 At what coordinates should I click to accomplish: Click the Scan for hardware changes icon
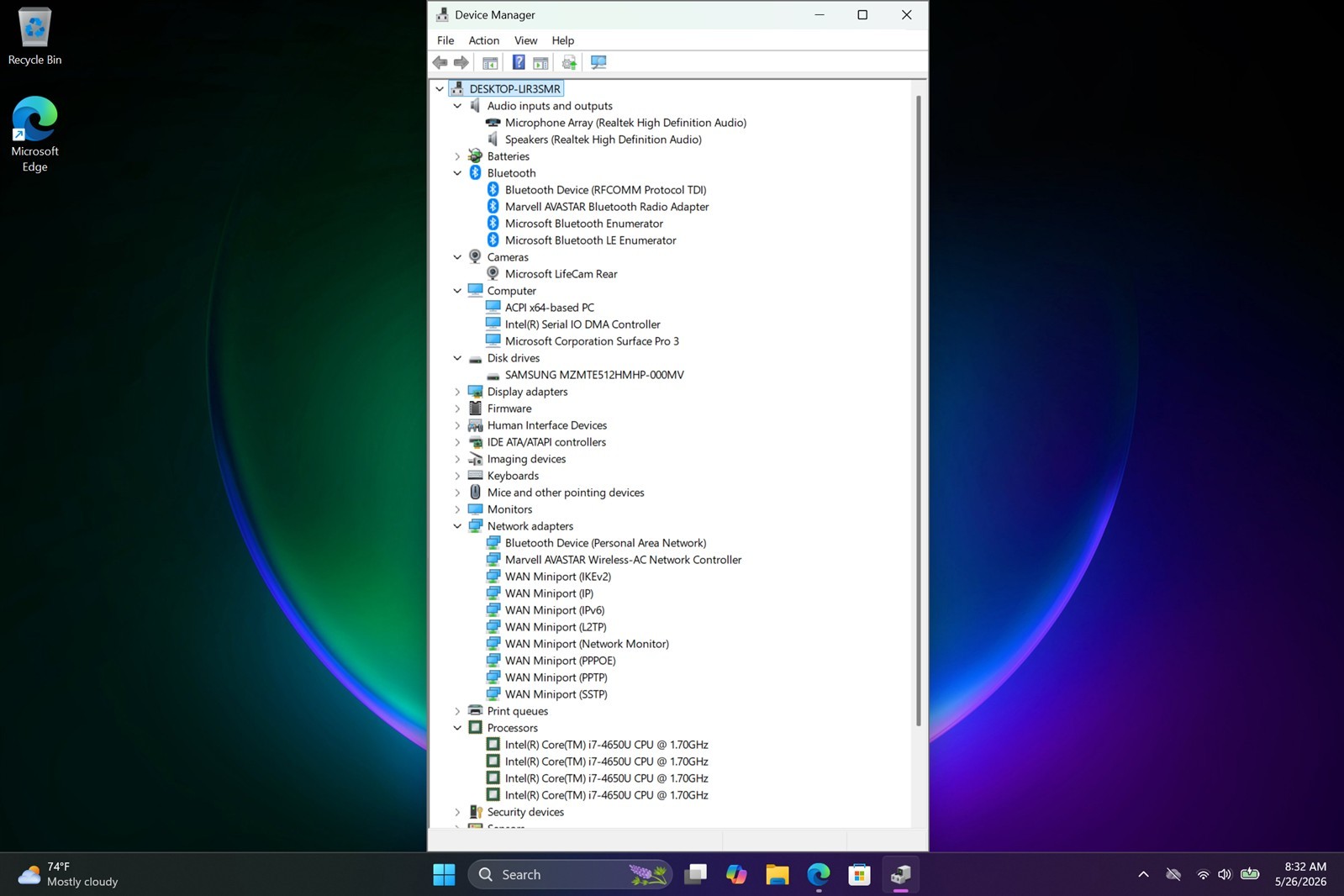tap(598, 62)
